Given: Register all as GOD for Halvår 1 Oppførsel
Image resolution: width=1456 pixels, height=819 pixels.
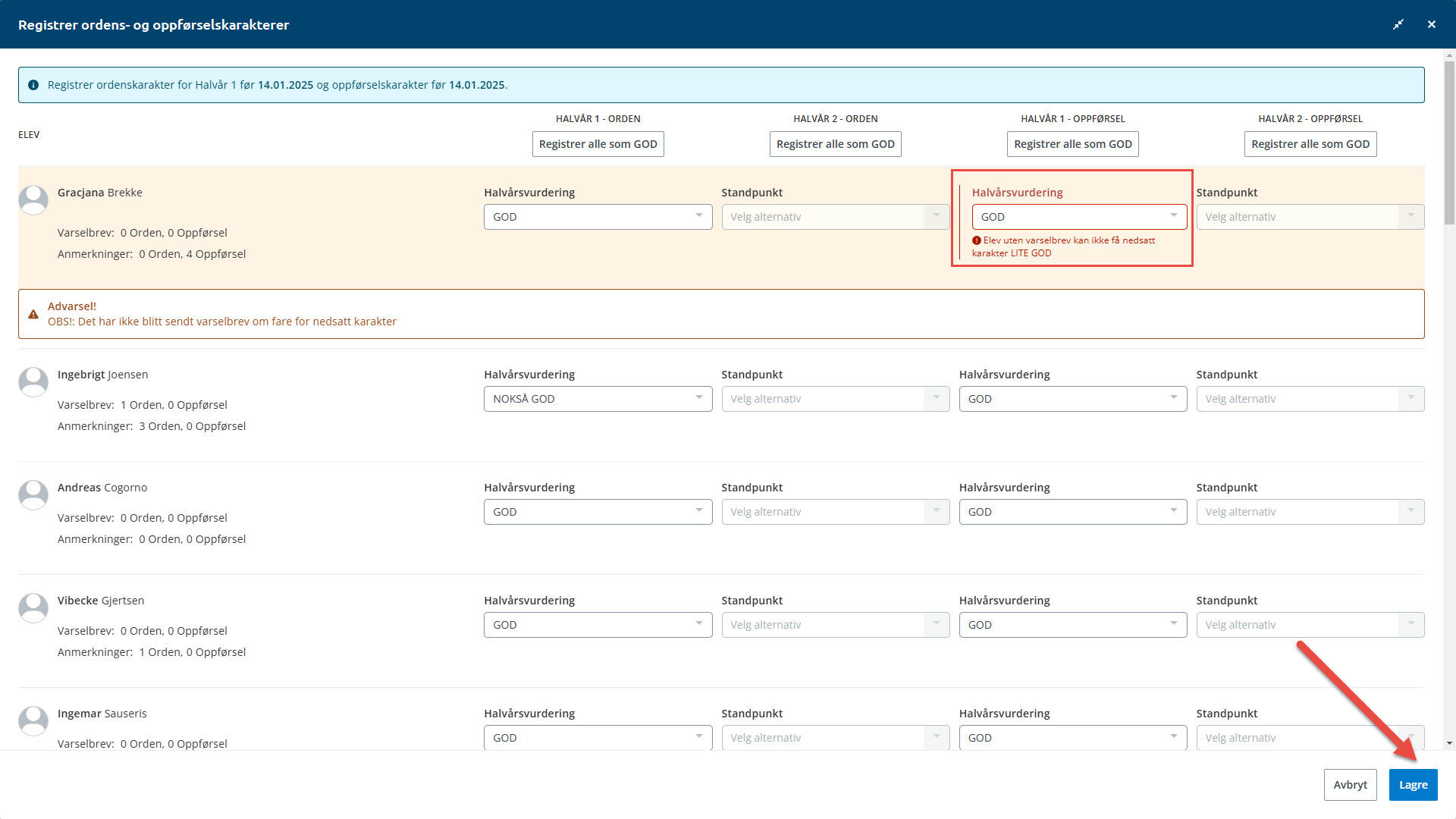Looking at the screenshot, I should point(1072,144).
